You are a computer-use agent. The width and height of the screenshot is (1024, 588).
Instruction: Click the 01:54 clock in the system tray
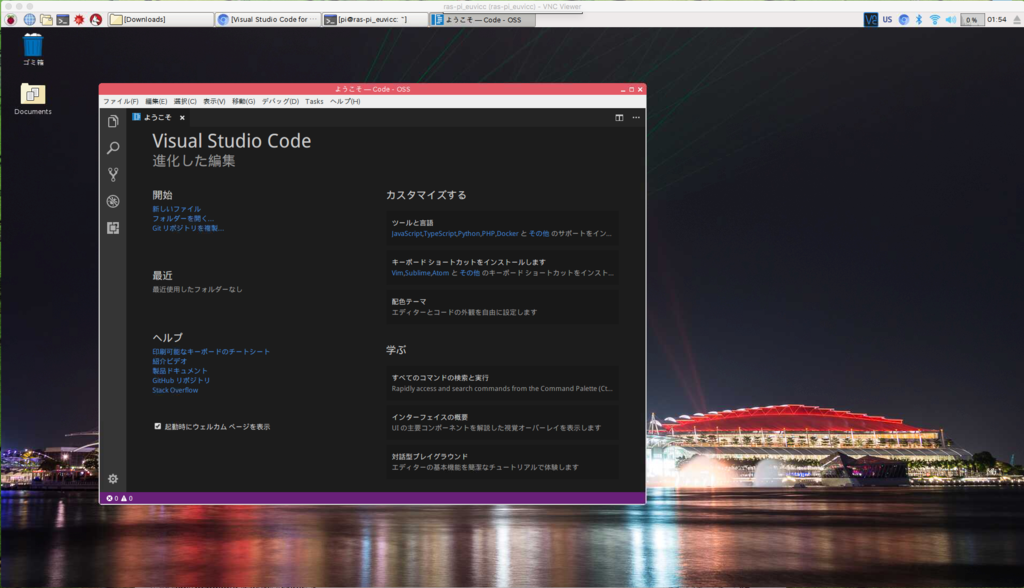pos(997,20)
